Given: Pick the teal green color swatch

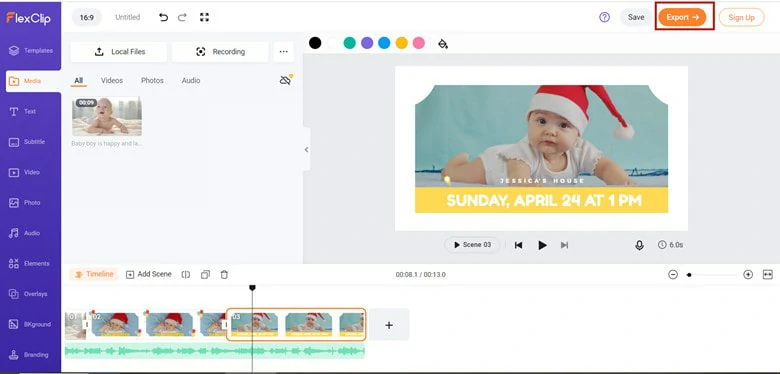Looking at the screenshot, I should coord(350,43).
